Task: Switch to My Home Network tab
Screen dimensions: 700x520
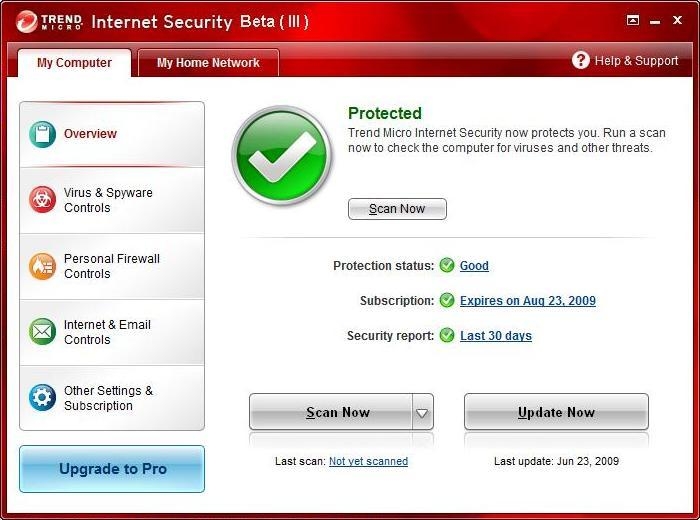Action: pos(208,62)
